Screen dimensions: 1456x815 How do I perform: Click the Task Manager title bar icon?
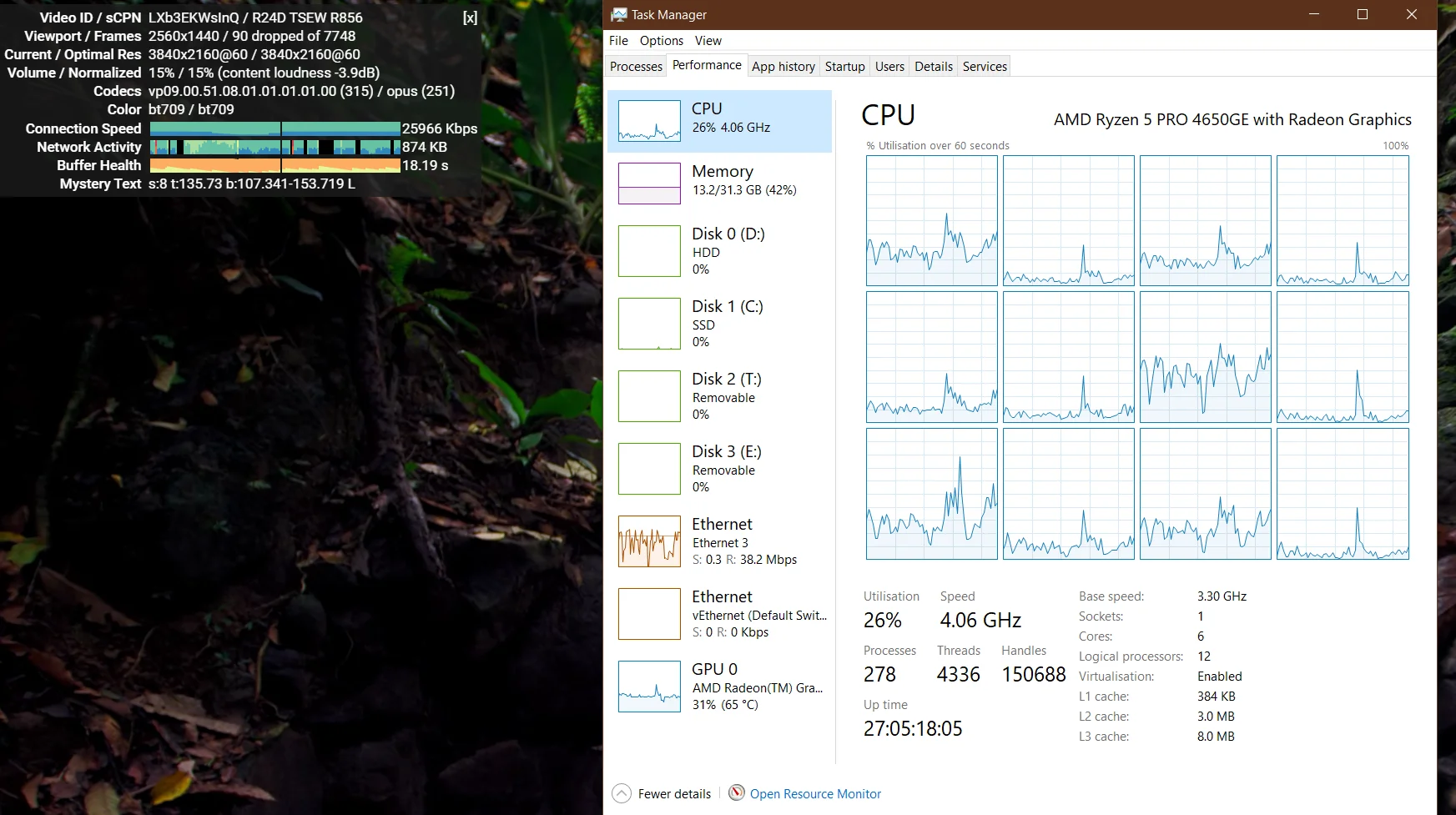pos(618,15)
